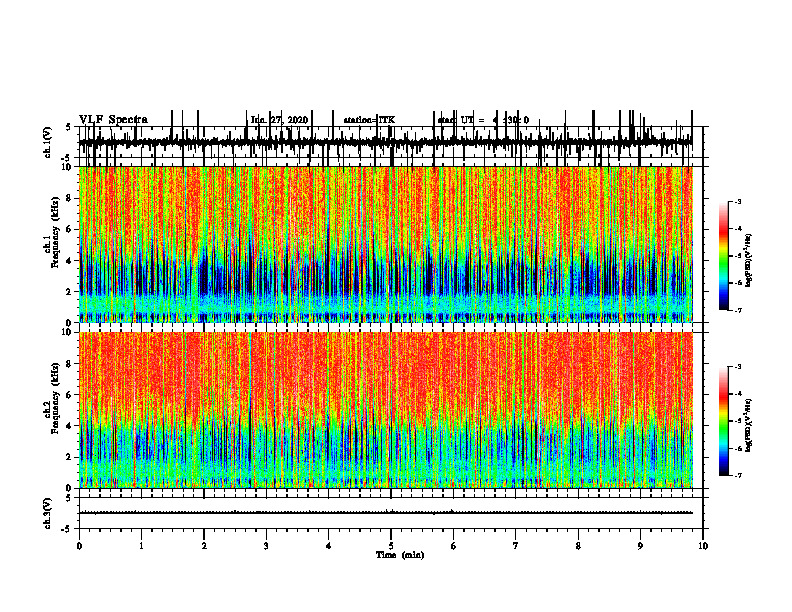The image size is (792, 612).
Task: Click the 'start UT' time header text
Action: pos(483,120)
